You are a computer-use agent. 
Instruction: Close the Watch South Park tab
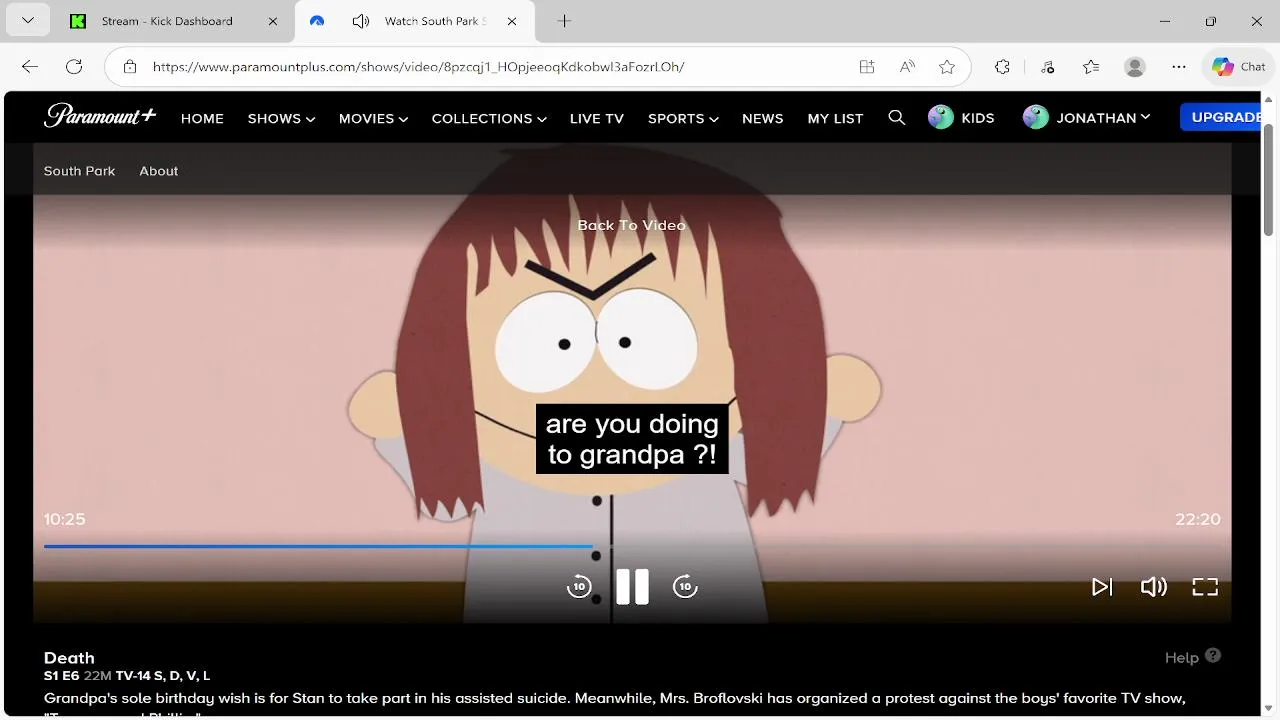click(x=512, y=21)
